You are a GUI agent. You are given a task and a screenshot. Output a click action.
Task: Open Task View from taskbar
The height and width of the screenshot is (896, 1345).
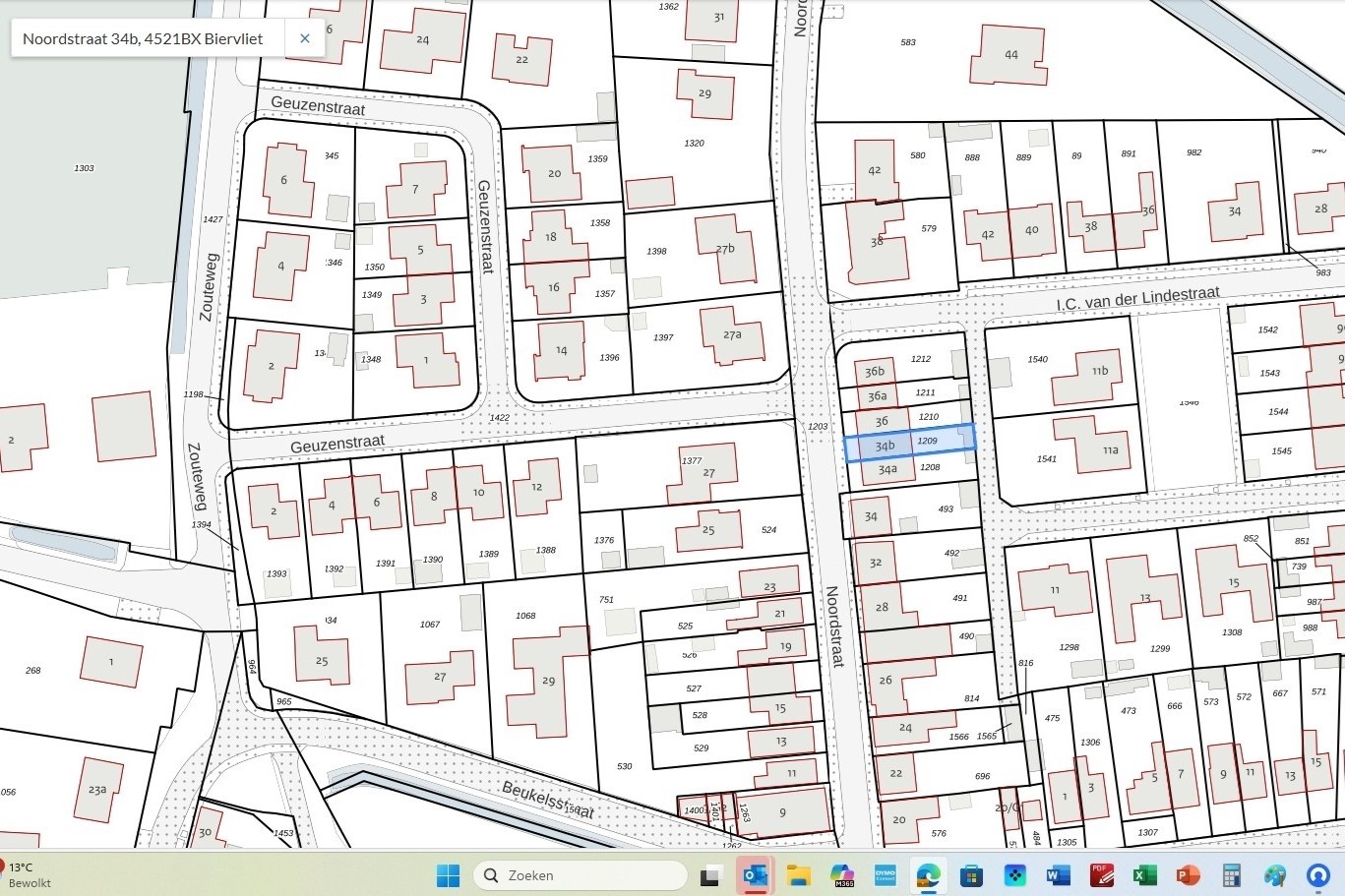pyautogui.click(x=710, y=875)
